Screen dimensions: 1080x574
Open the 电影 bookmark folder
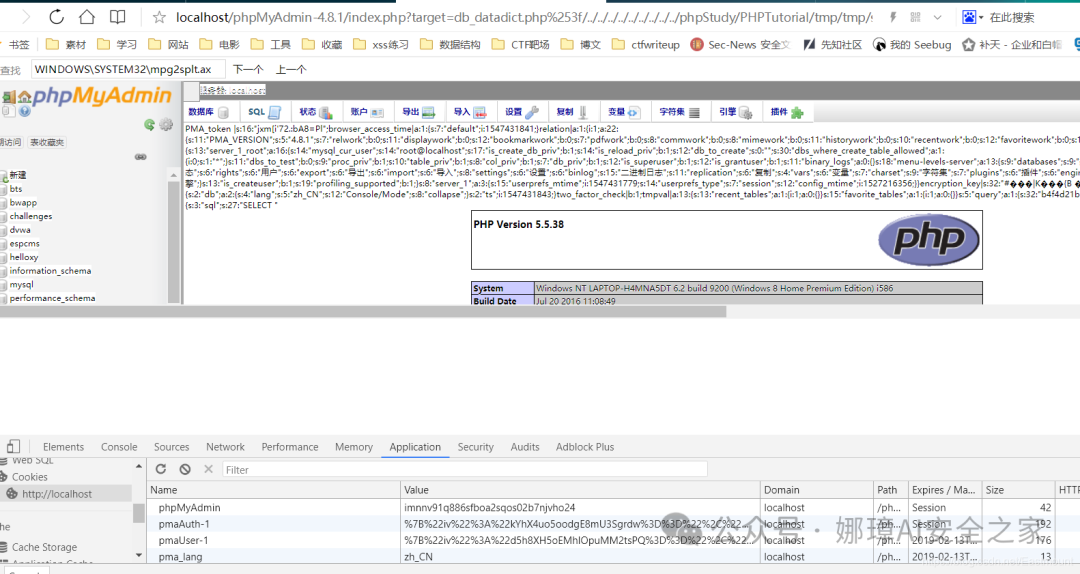click(219, 45)
